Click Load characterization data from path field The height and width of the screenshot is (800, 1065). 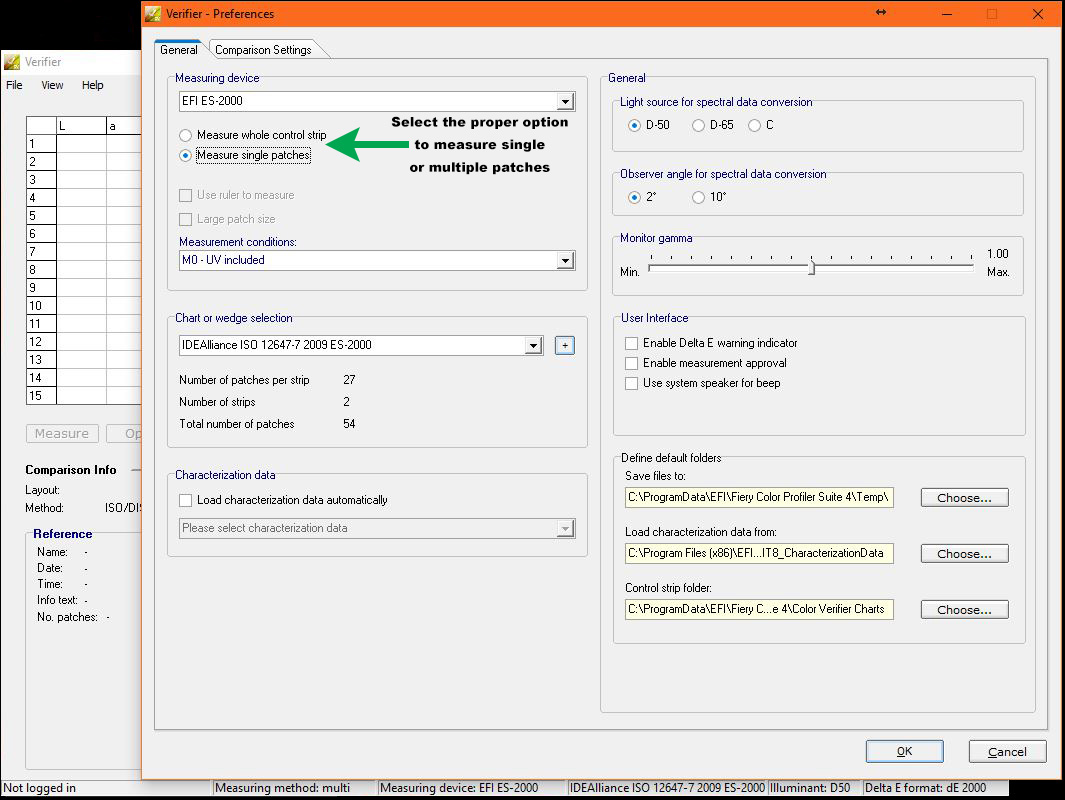[x=759, y=553]
